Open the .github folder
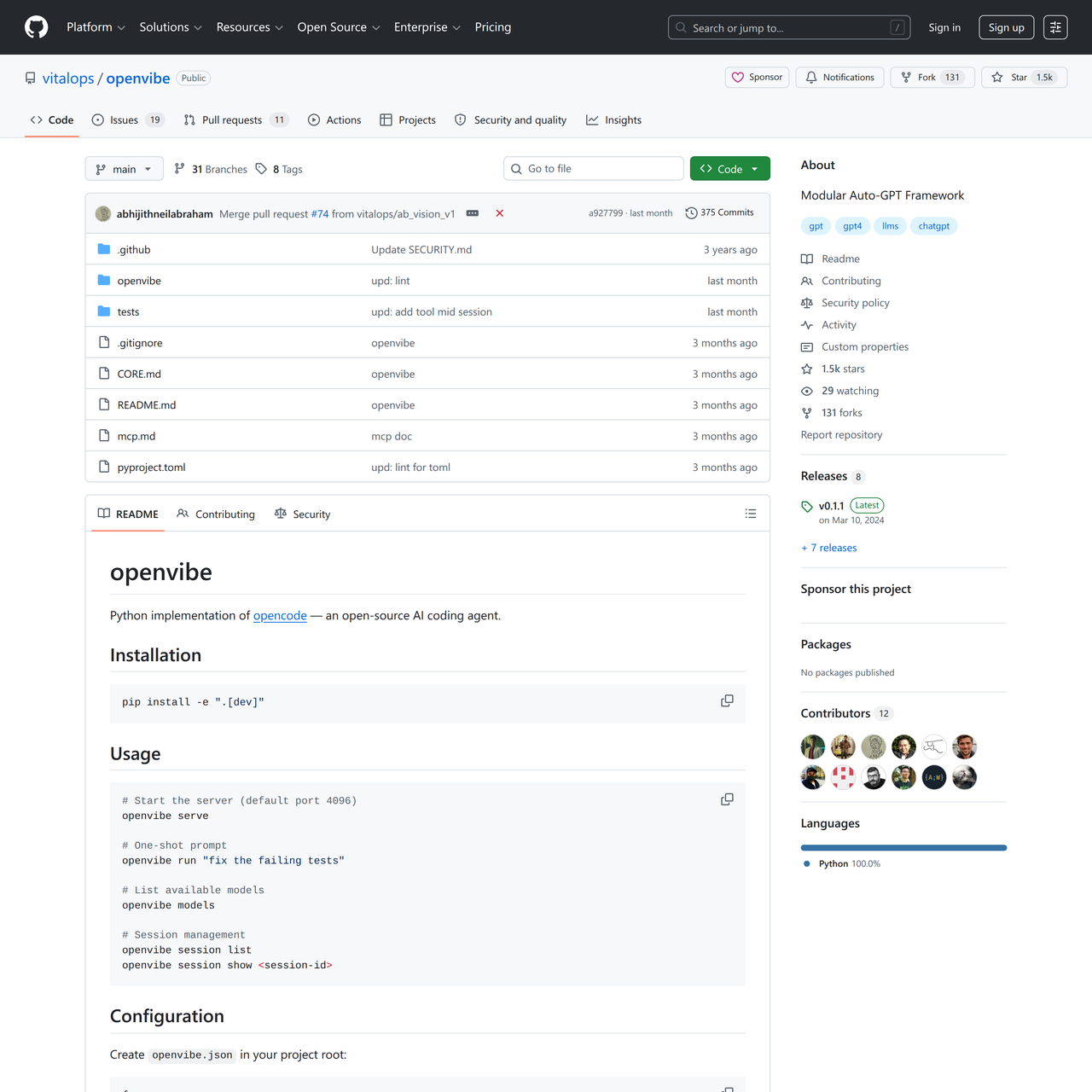This screenshot has width=1092, height=1092. [x=134, y=250]
